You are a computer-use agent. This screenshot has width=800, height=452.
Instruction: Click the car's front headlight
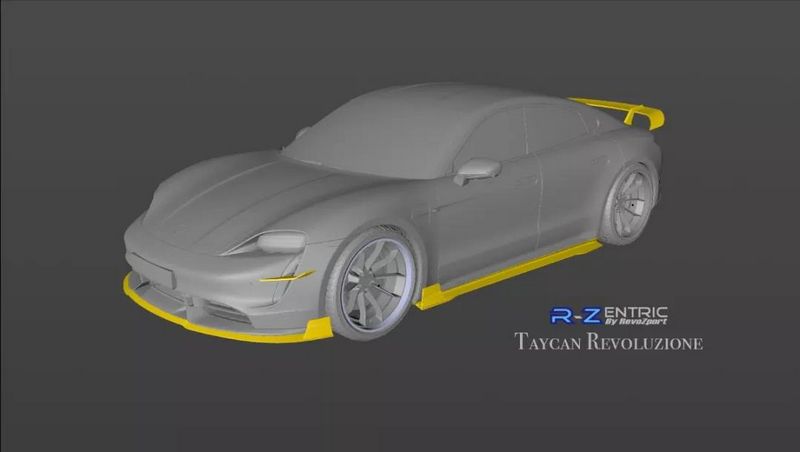(x=279, y=242)
